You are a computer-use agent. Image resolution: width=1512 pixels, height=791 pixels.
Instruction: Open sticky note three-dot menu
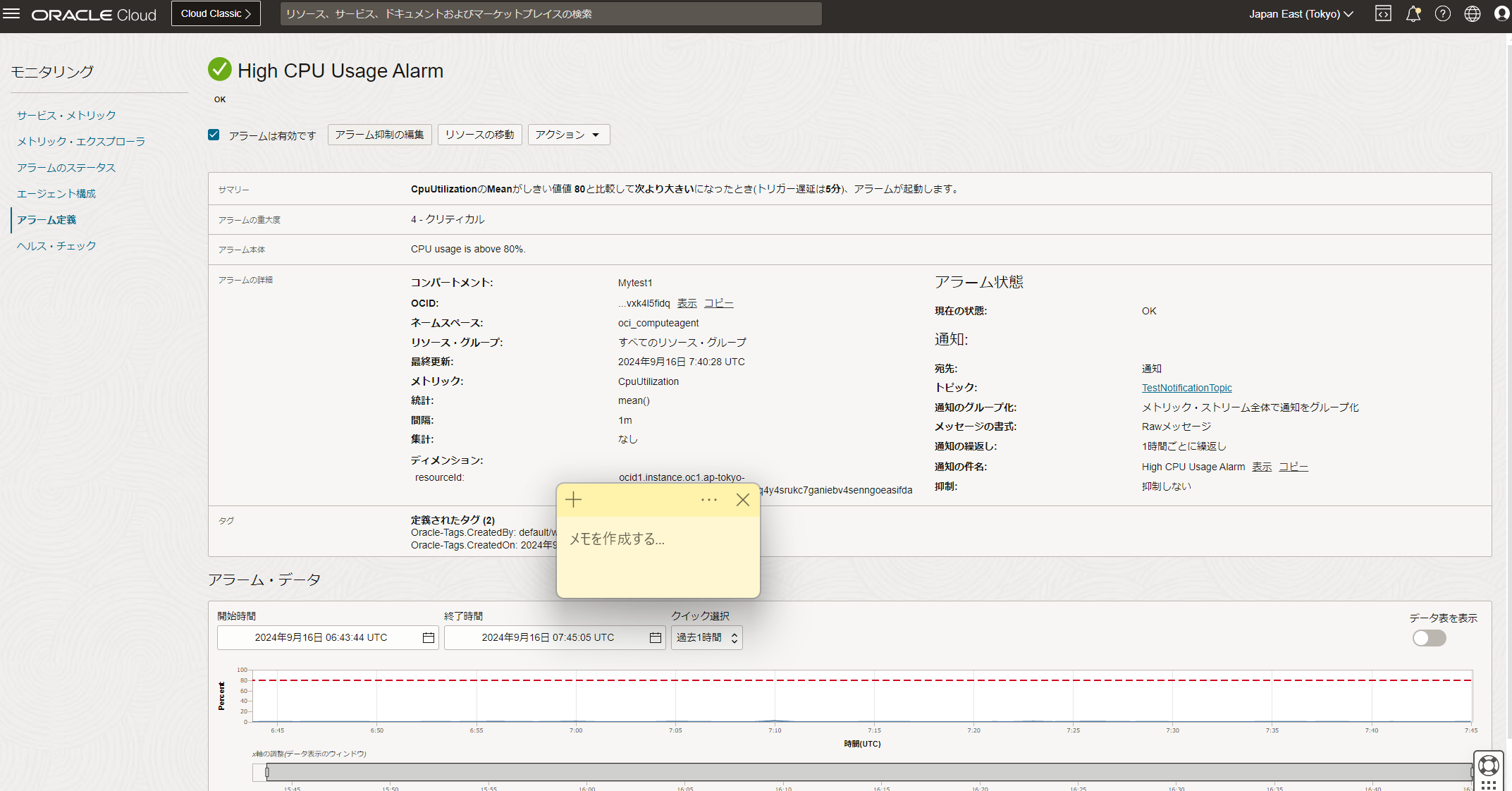pyautogui.click(x=708, y=500)
